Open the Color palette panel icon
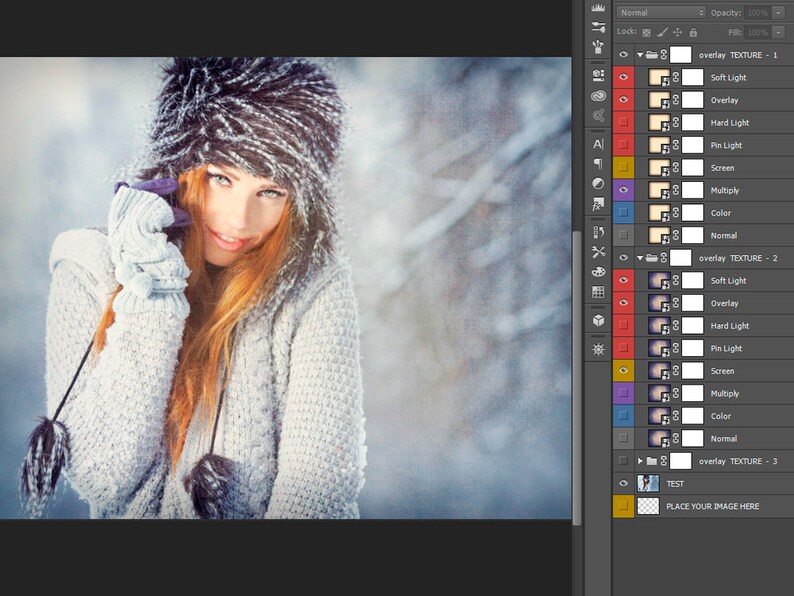 [598, 272]
